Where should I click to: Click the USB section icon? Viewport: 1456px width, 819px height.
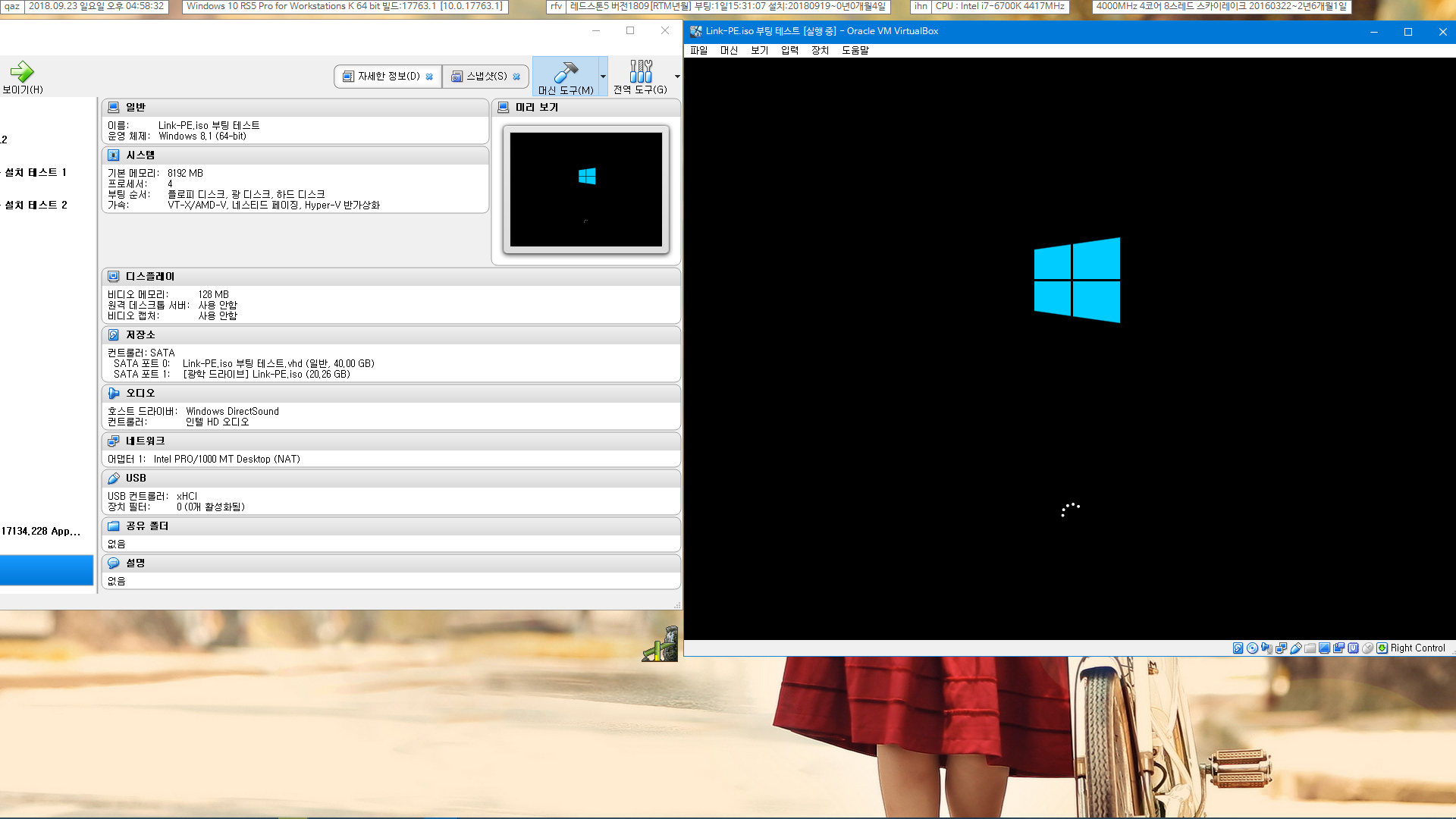(x=114, y=478)
